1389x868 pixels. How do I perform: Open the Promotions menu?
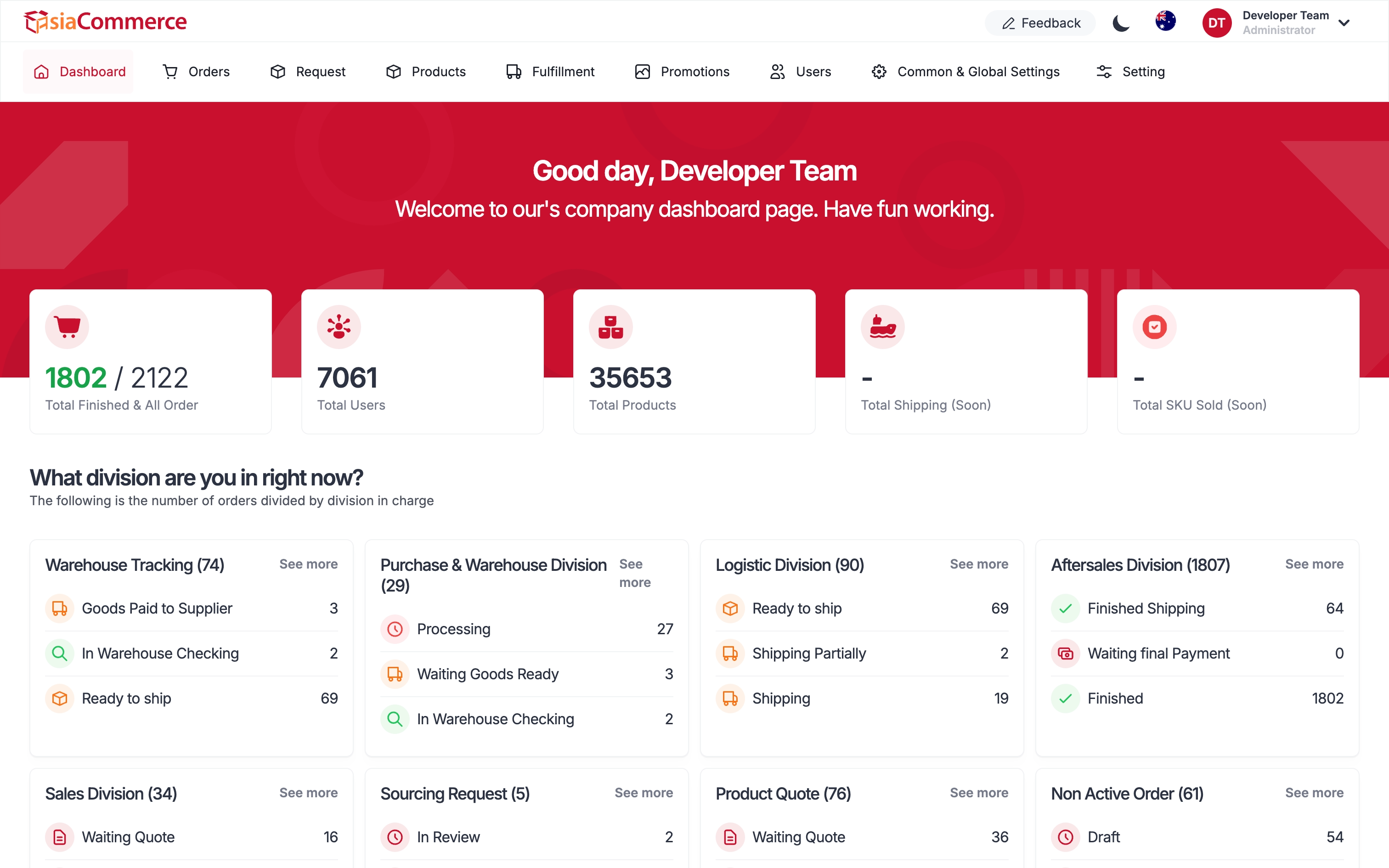682,72
